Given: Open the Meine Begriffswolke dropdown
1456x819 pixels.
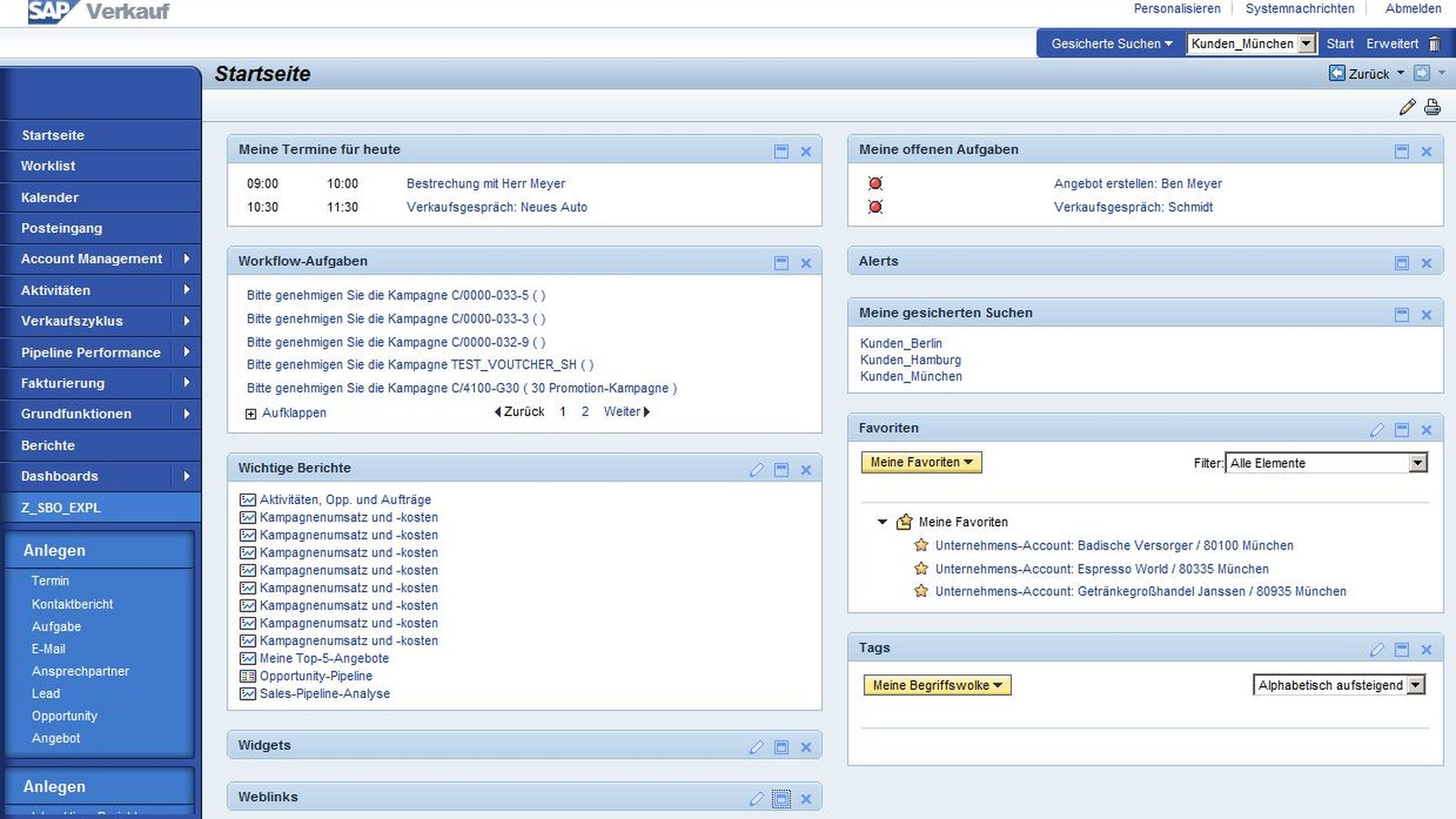Looking at the screenshot, I should tap(936, 685).
